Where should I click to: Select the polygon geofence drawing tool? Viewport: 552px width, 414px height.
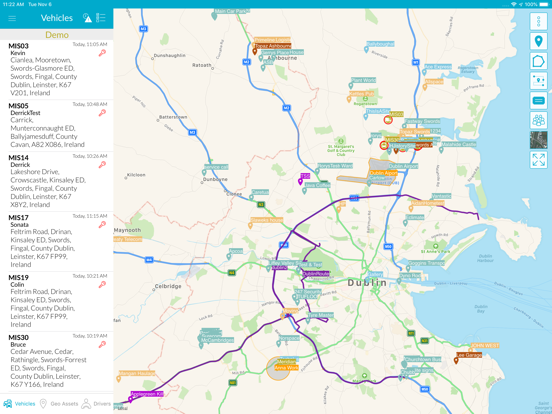click(538, 61)
